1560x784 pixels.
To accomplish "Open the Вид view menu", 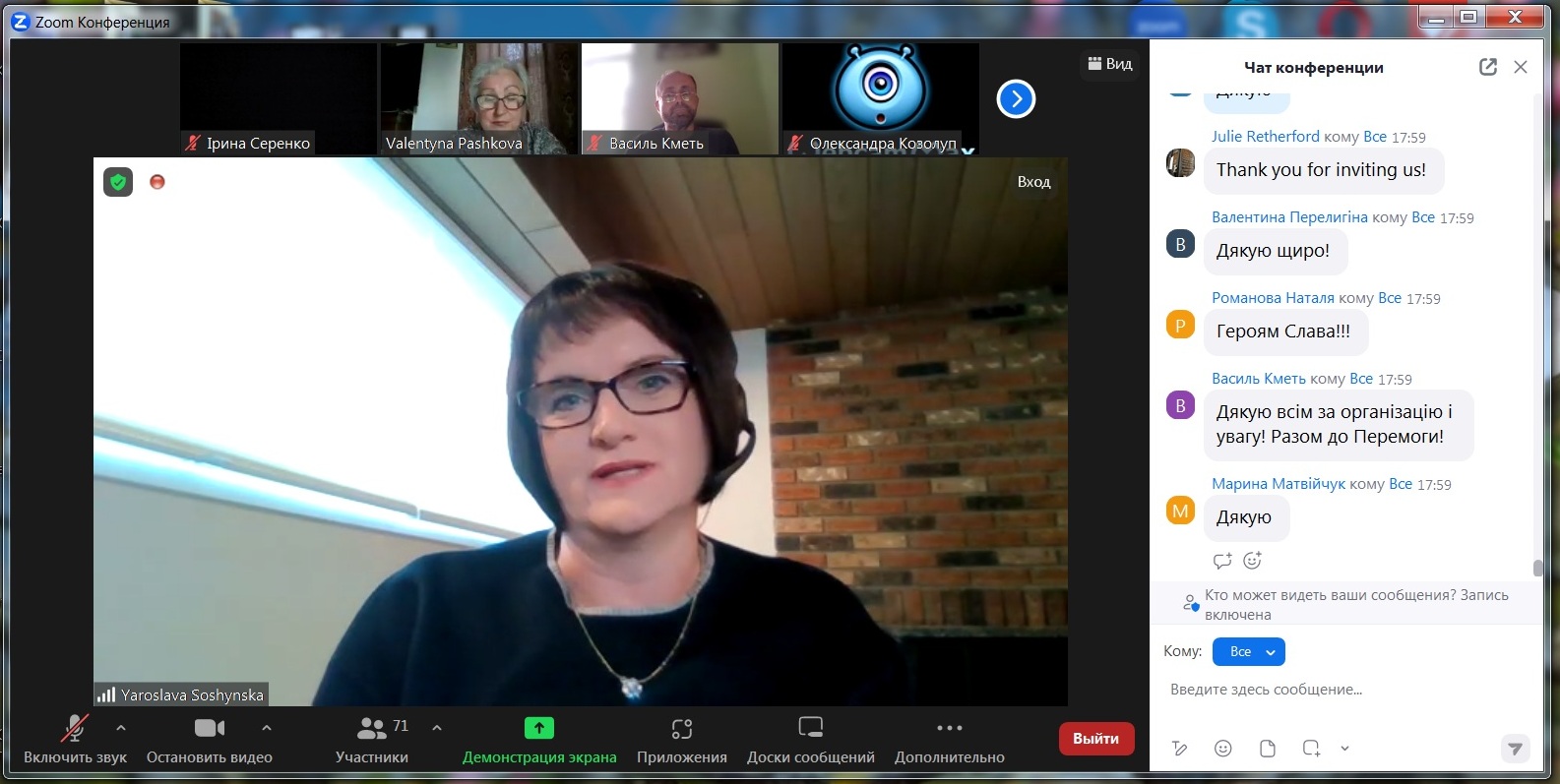I will coord(1110,64).
